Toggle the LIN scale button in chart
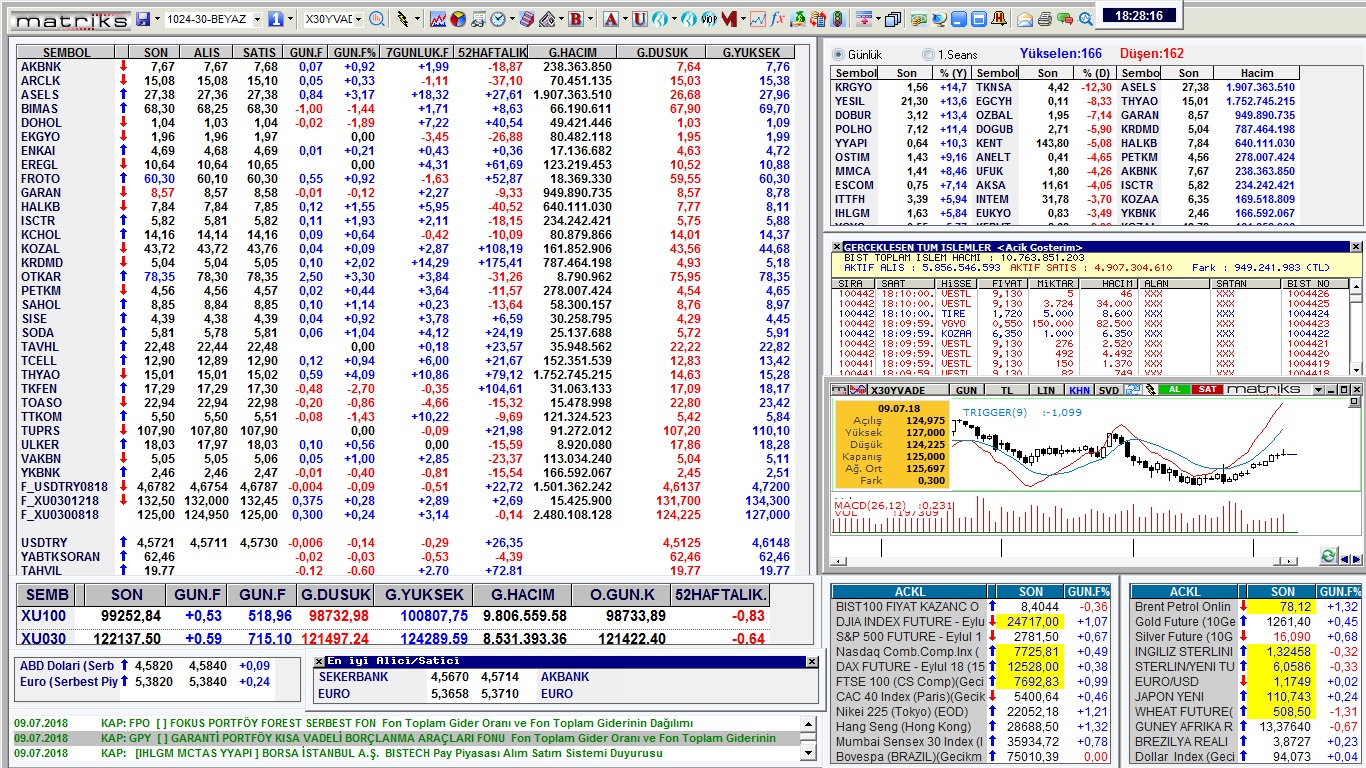Viewport: 1366px width, 768px height. point(1045,389)
